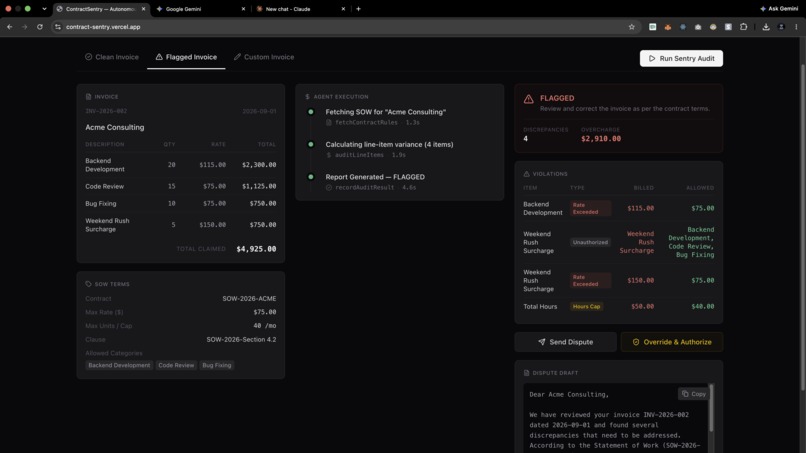Viewport: 806px width, 453px height.
Task: Select the Code Review category tag
Action: [x=176, y=365]
